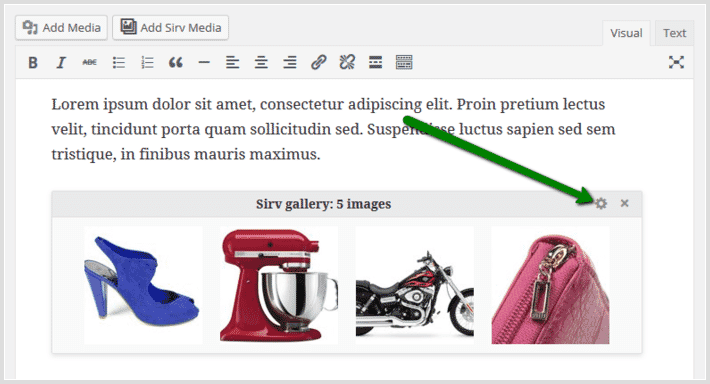
Task: Insert Read More tag
Action: pos(375,62)
